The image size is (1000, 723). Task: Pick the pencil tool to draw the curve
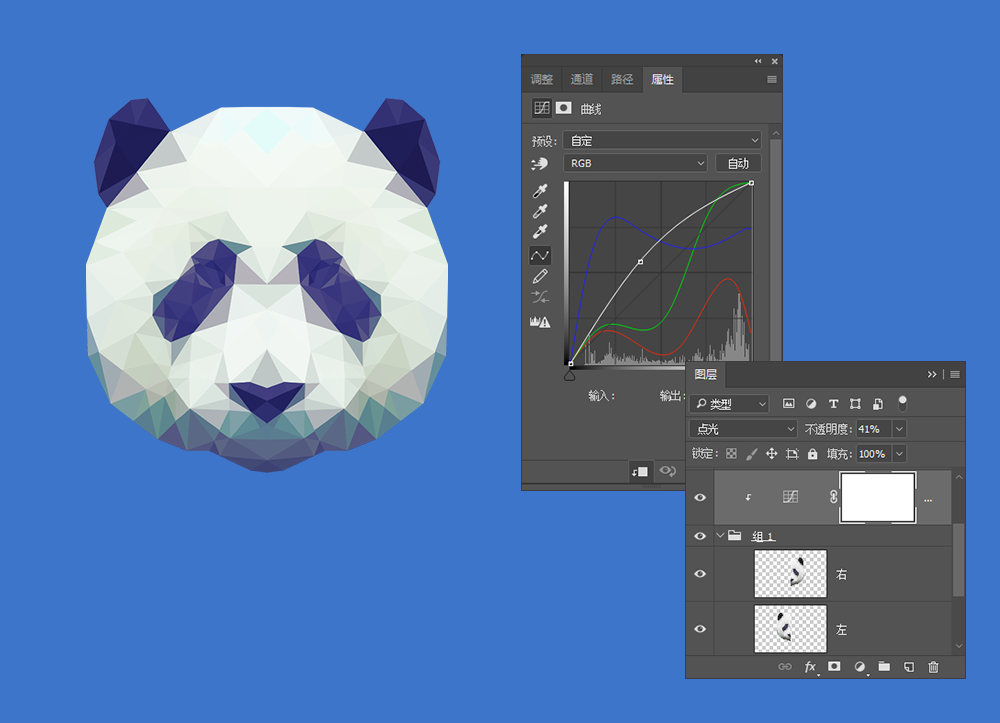(540, 276)
